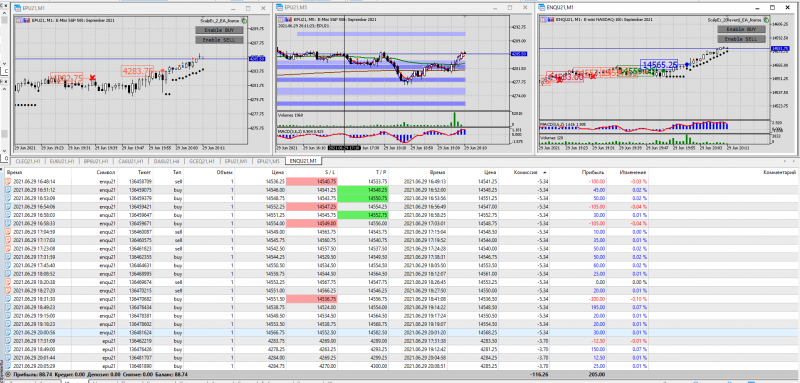
Task: Click Enable SELL button on EPU21 M1 chart
Action: 219,39
